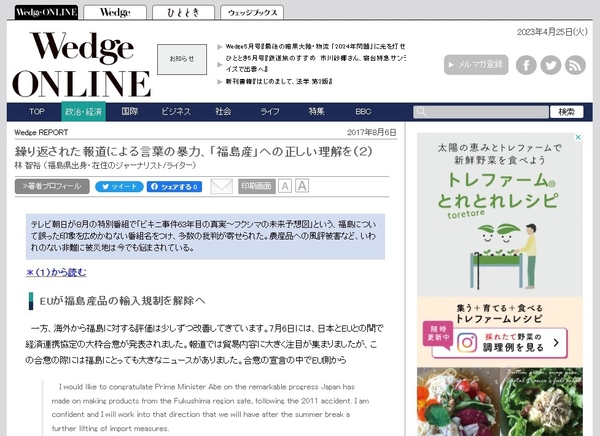Open the Facebook icon in the header
This screenshot has height=436, width=600.
tap(526, 65)
